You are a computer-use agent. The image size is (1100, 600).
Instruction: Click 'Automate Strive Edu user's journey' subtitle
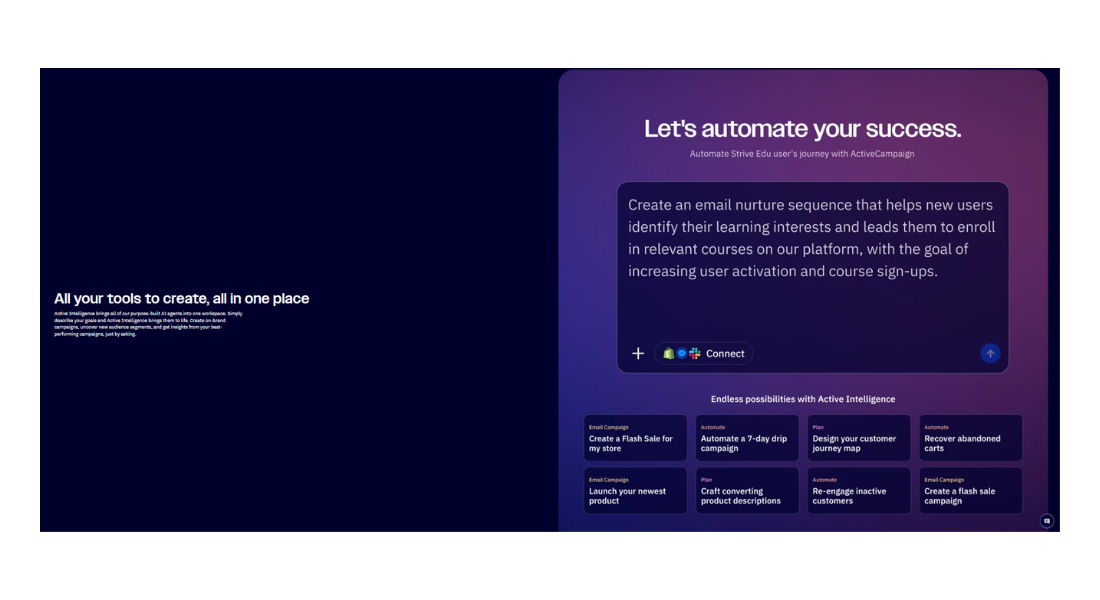click(x=802, y=154)
